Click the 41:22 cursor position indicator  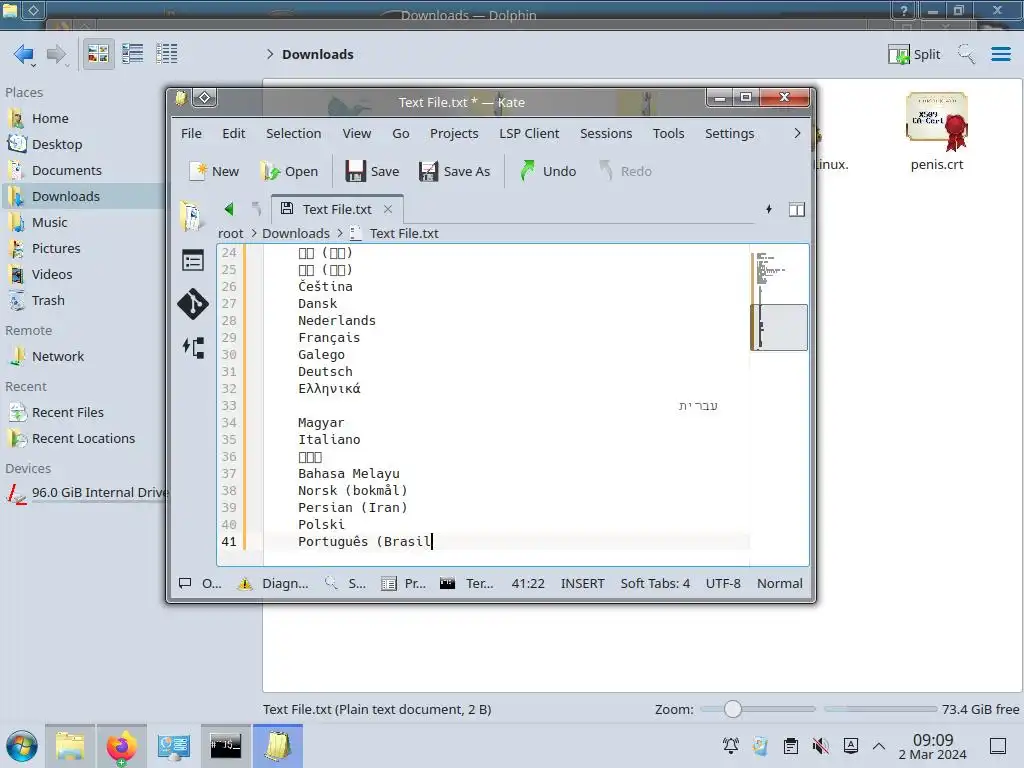click(528, 583)
